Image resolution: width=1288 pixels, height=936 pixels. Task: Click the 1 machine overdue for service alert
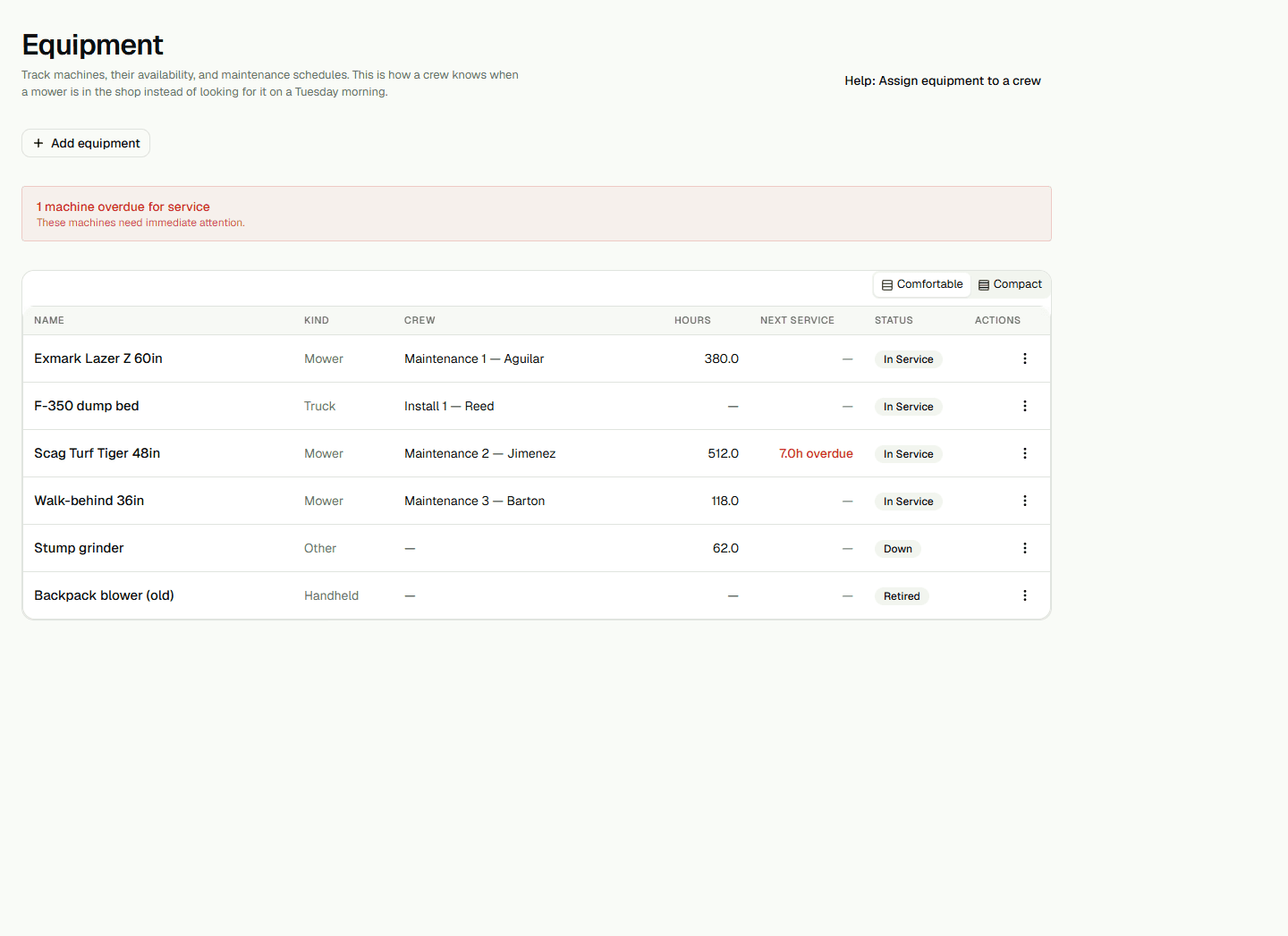(x=537, y=214)
